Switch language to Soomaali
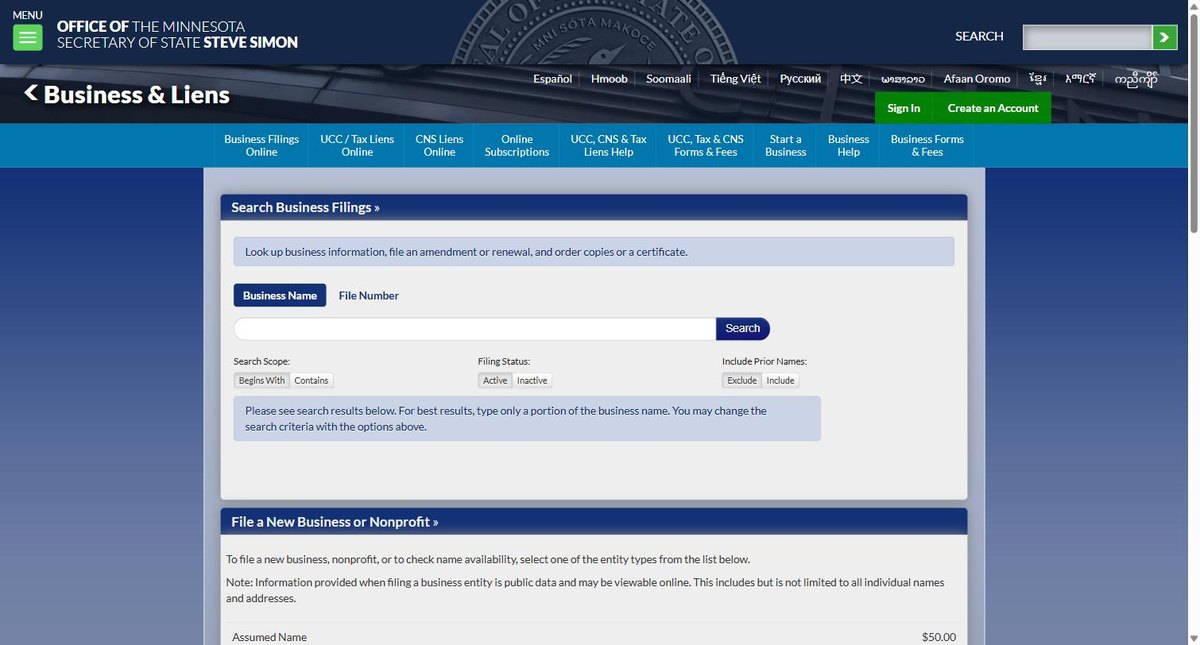 coord(668,78)
